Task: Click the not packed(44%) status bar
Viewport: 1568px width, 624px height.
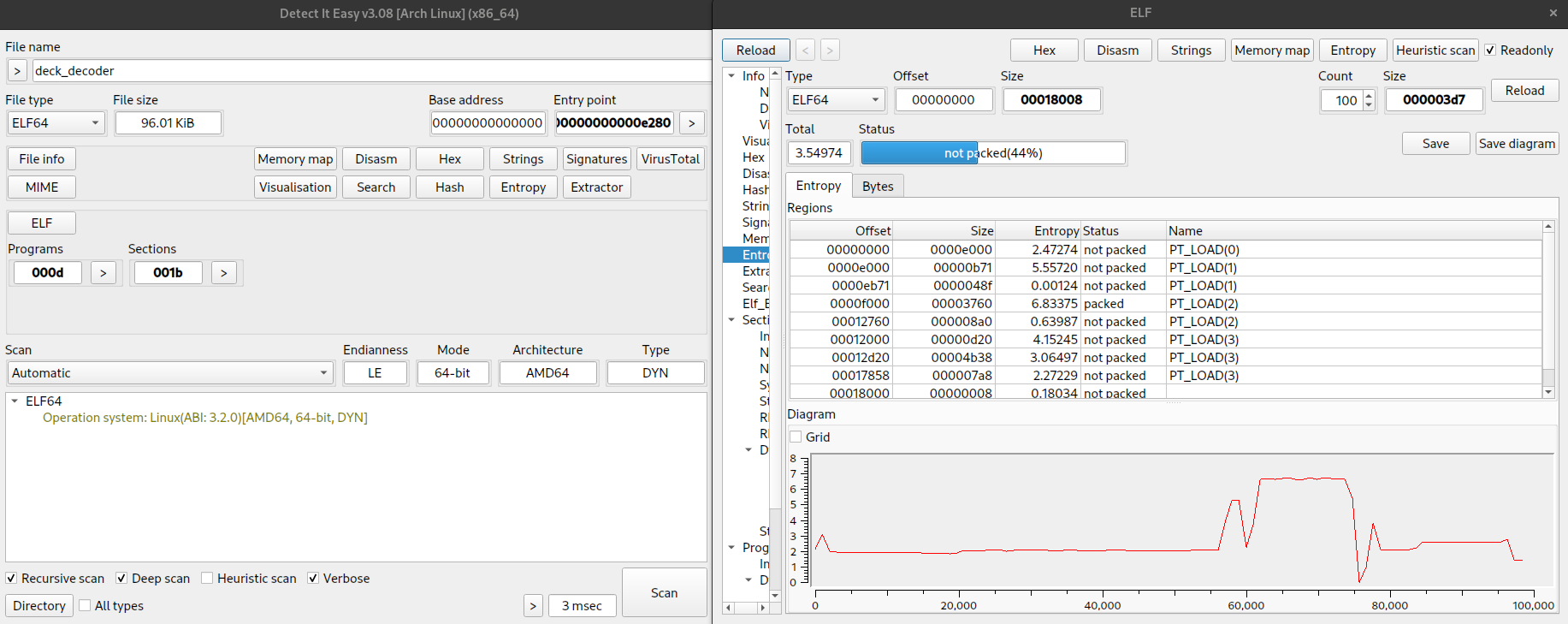Action: 993,153
